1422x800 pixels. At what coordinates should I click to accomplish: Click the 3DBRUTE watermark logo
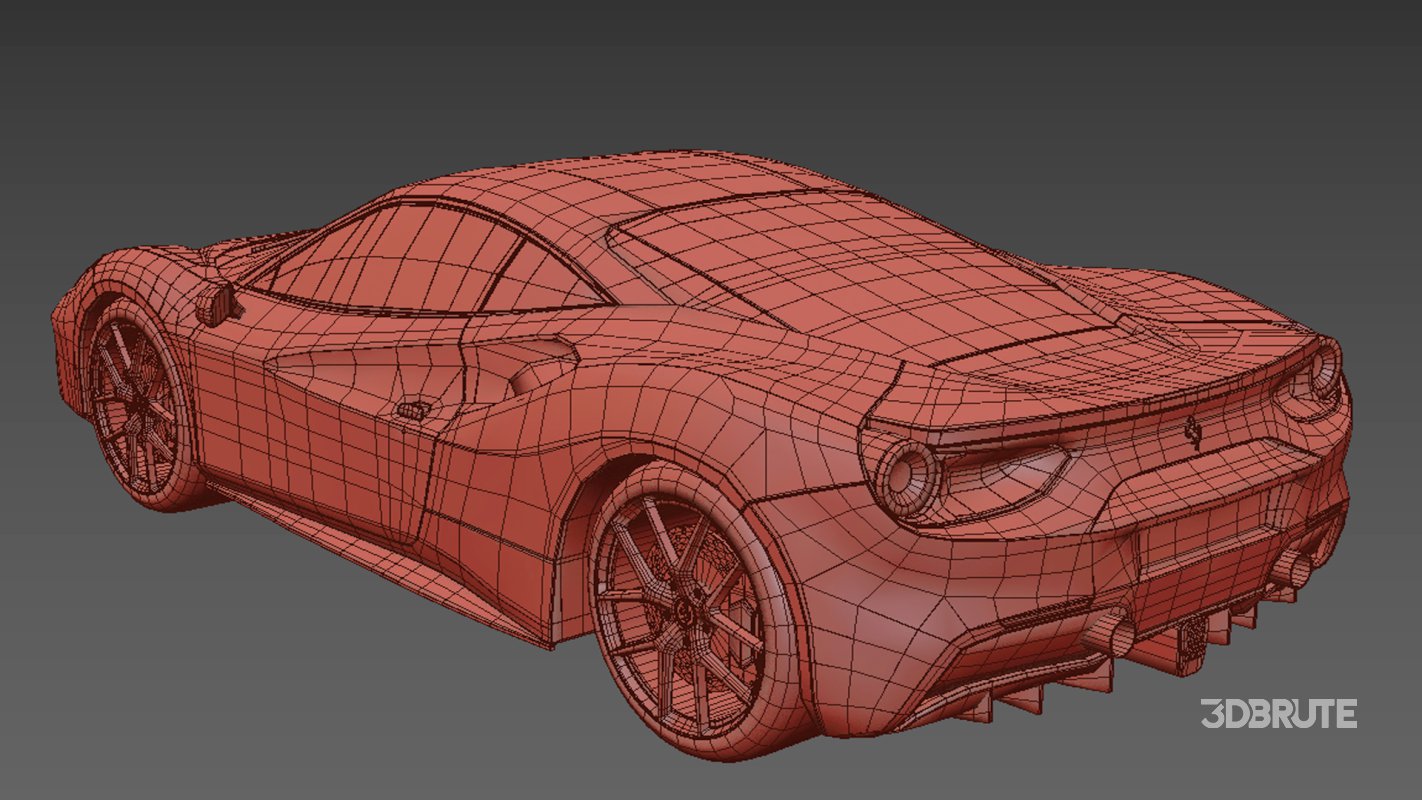1280,715
